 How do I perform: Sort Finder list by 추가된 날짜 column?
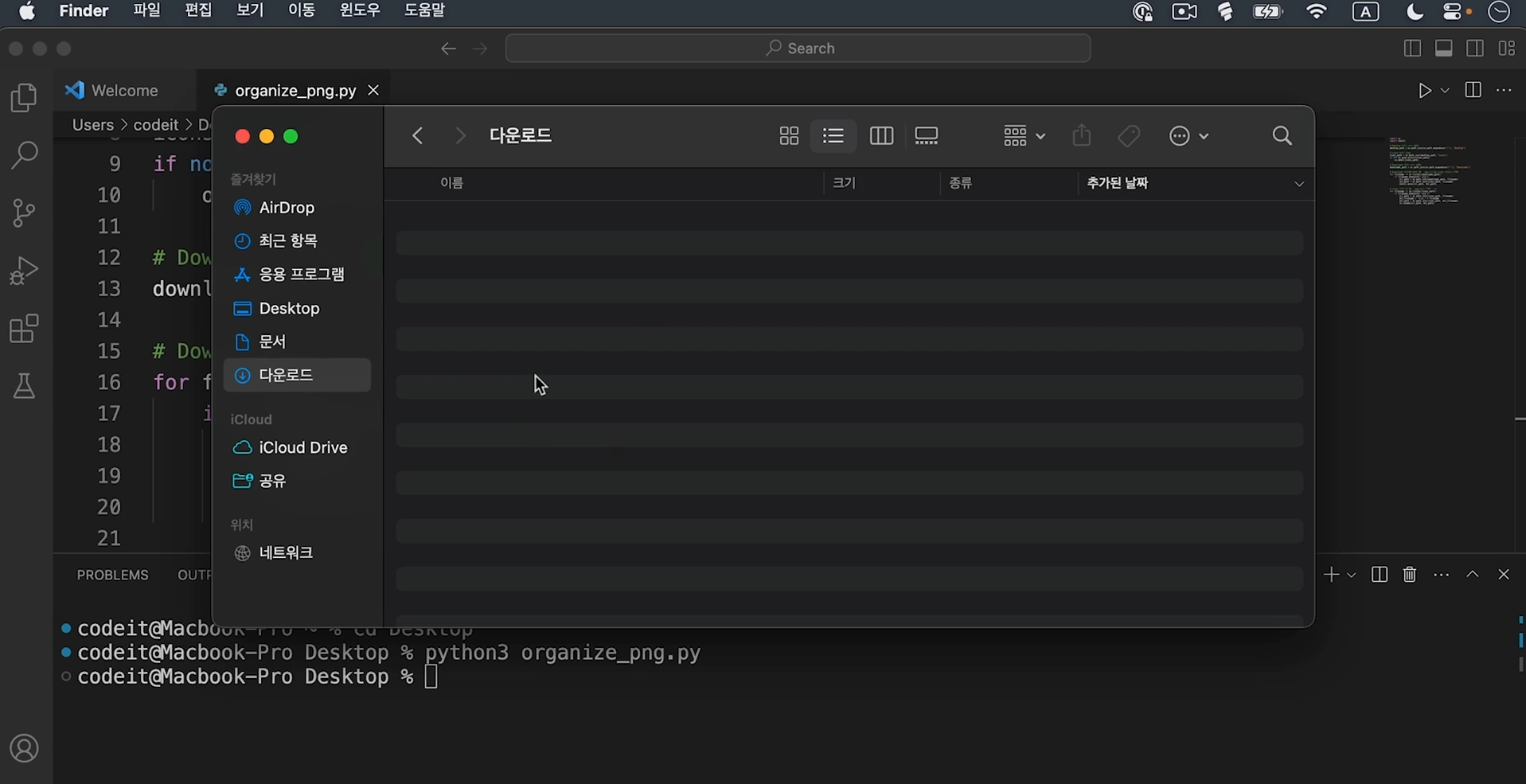point(1118,183)
